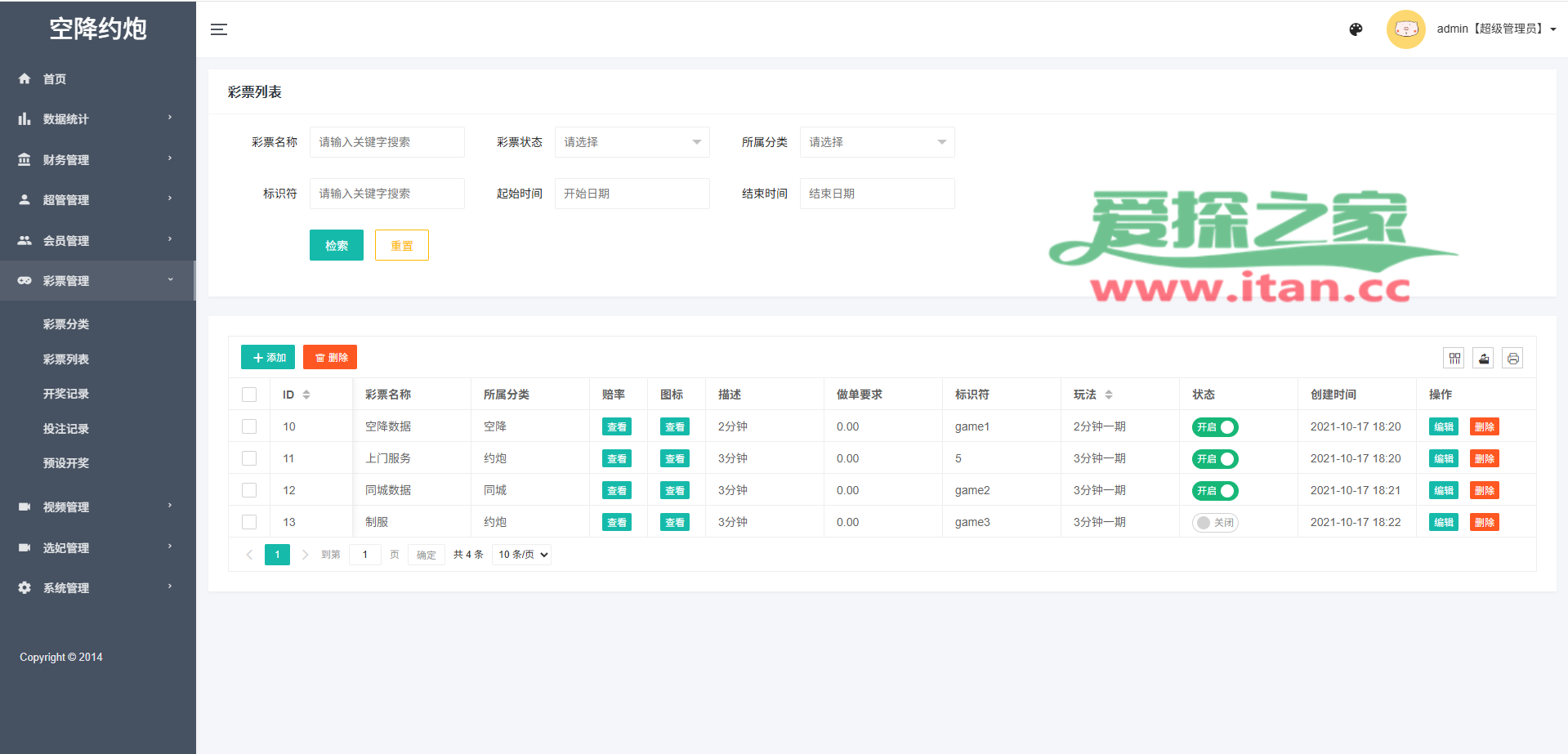1568x754 pixels.
Task: Click the print table icon
Action: tap(1513, 358)
